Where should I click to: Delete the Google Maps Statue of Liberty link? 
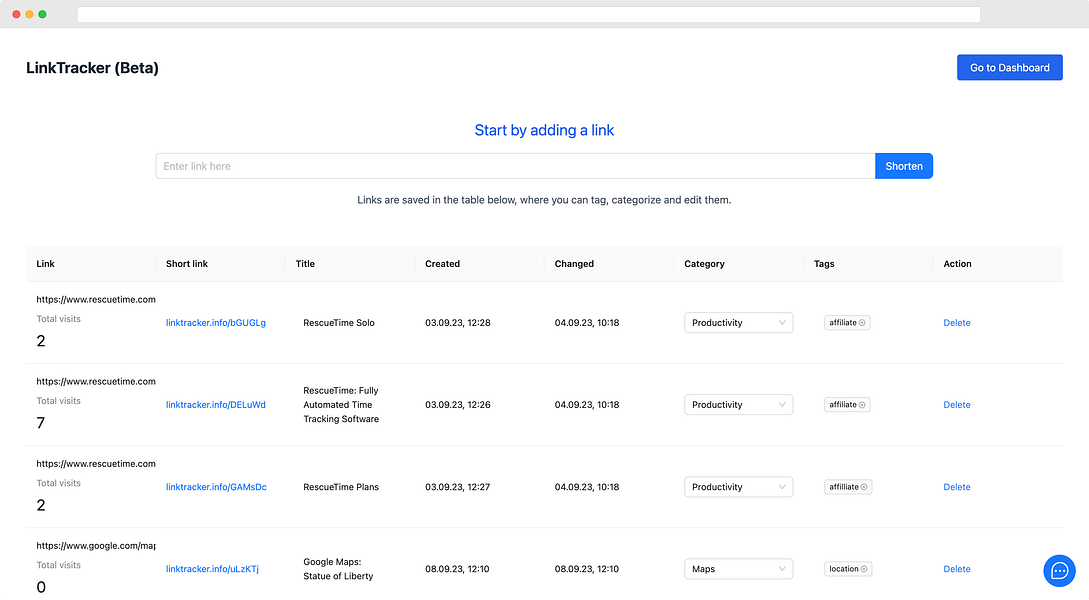click(956, 568)
